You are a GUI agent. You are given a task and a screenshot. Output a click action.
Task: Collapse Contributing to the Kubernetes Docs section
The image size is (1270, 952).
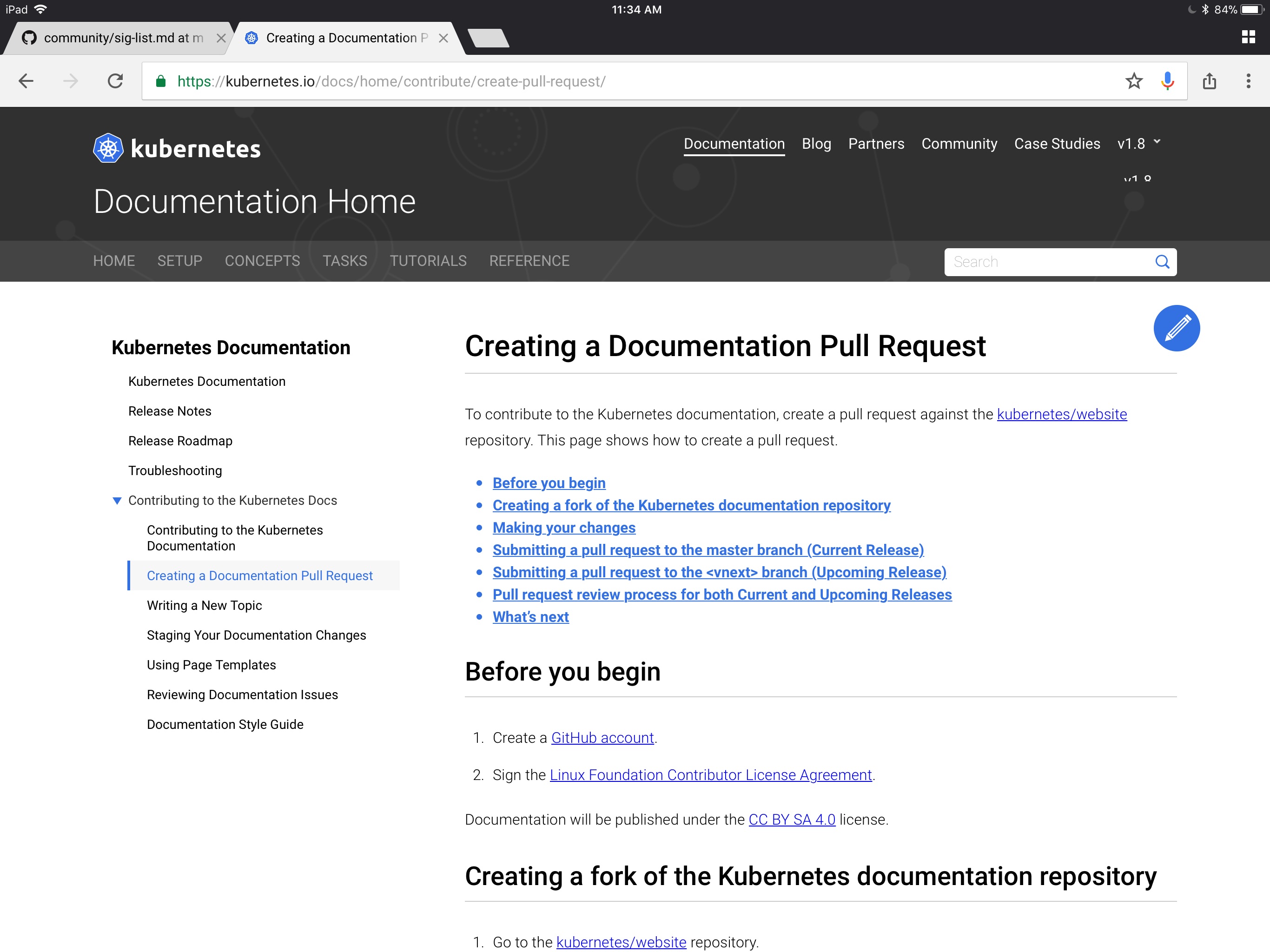[117, 501]
